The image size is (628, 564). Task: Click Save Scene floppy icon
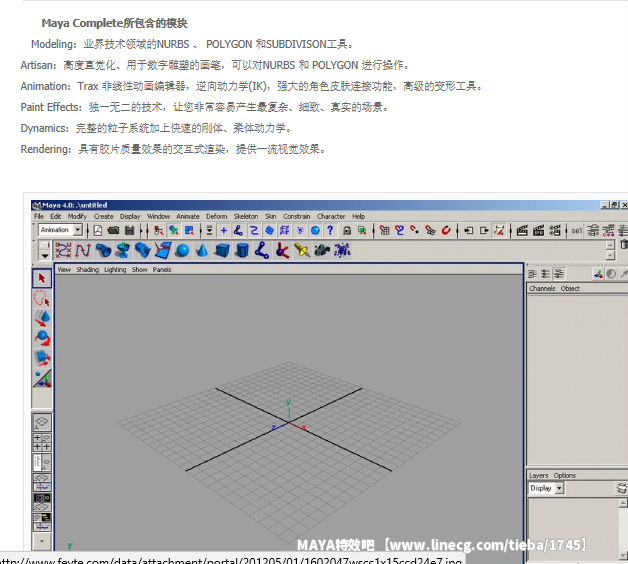129,230
